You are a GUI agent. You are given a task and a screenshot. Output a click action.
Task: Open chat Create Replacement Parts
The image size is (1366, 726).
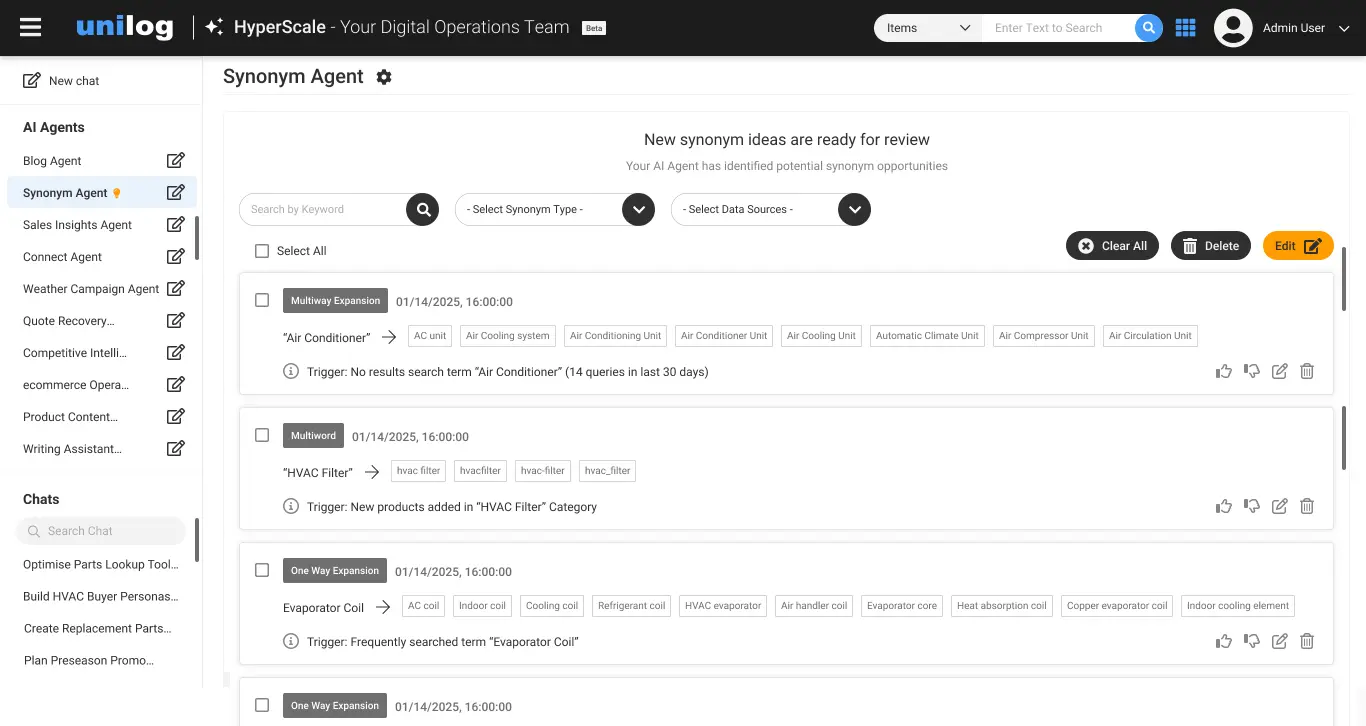tap(98, 629)
